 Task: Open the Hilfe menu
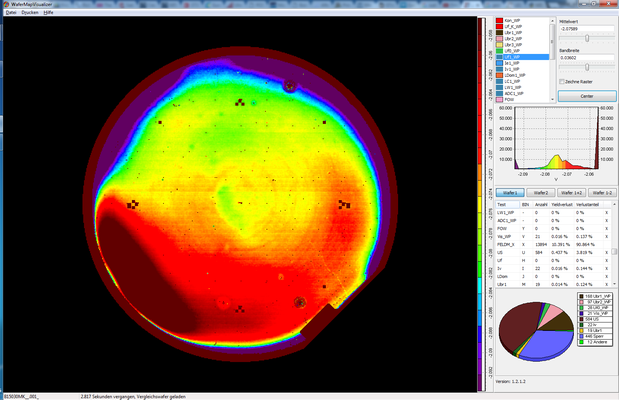(x=48, y=12)
